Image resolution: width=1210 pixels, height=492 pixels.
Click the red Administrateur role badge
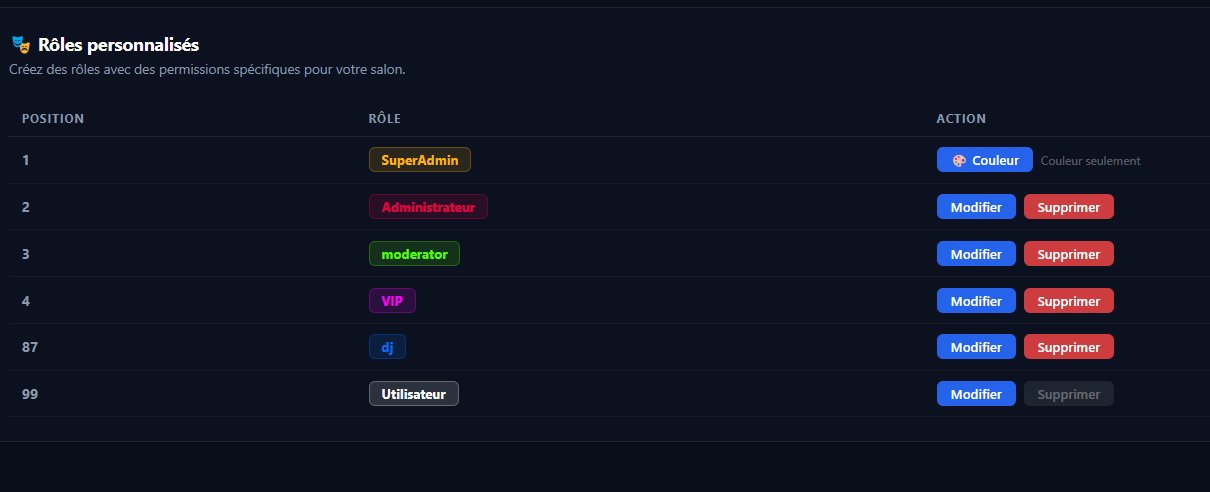coord(428,207)
